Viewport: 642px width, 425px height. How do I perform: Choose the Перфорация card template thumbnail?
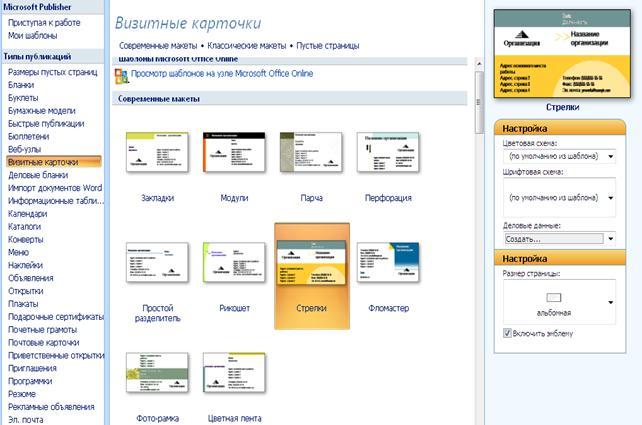[388, 152]
